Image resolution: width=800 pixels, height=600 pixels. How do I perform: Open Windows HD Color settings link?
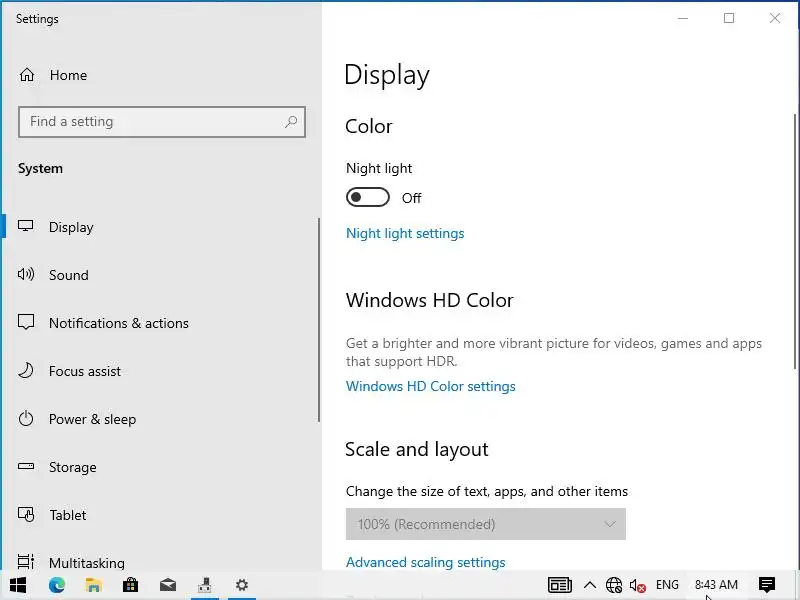coord(431,386)
